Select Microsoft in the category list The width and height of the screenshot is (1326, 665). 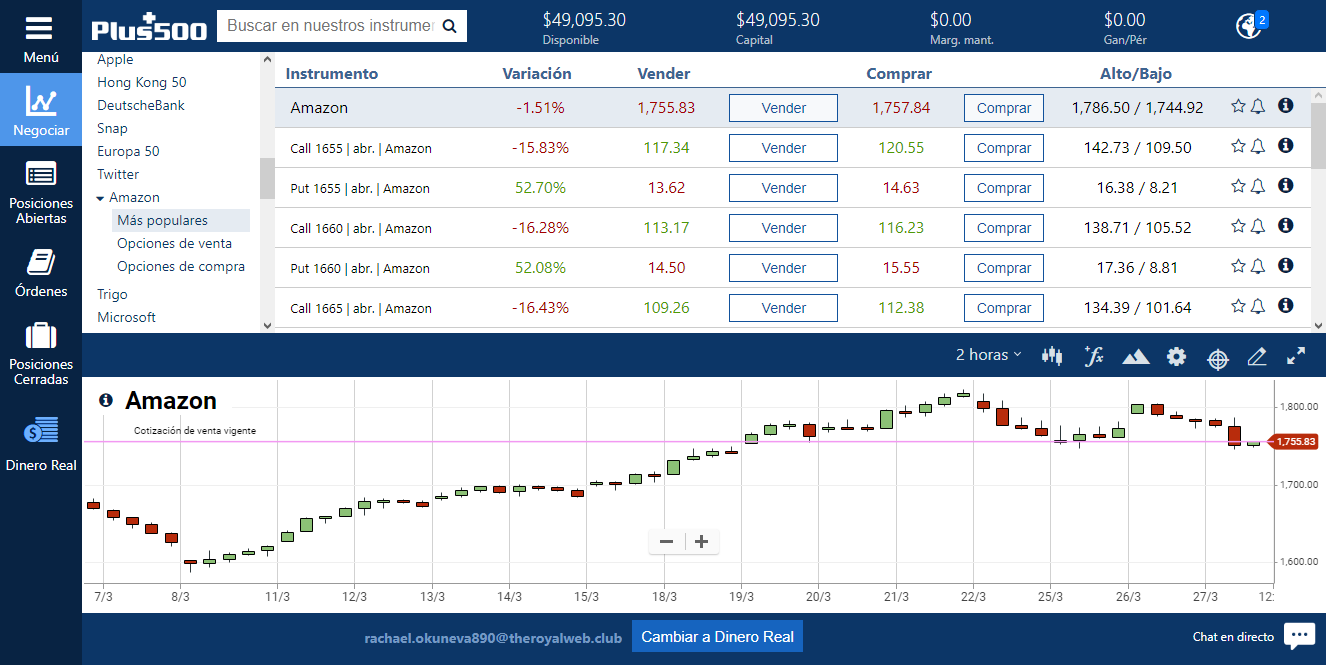pyautogui.click(x=127, y=317)
